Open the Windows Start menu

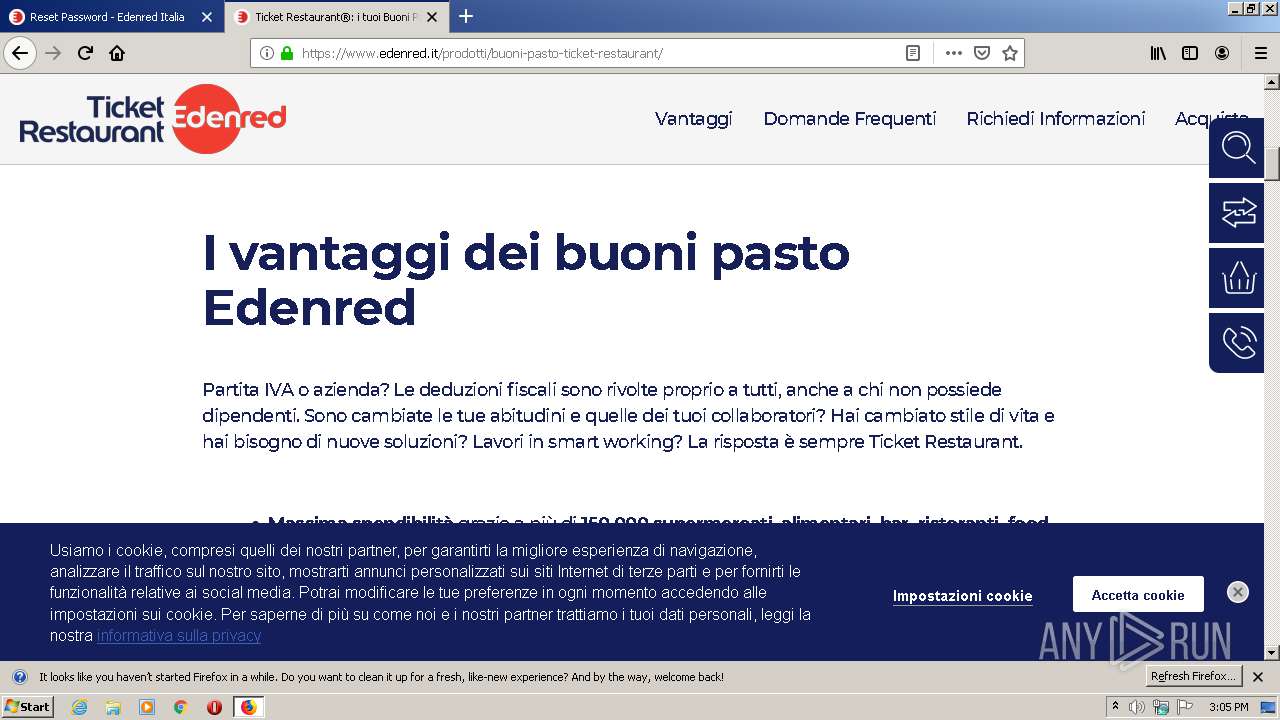click(x=28, y=707)
